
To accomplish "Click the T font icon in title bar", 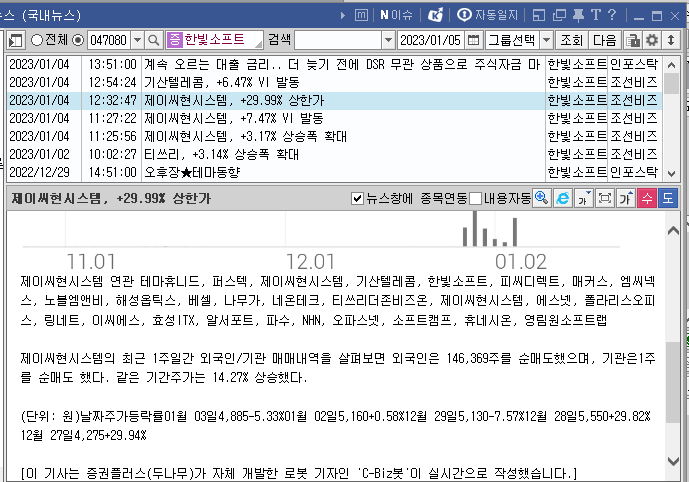I will pyautogui.click(x=596, y=15).
